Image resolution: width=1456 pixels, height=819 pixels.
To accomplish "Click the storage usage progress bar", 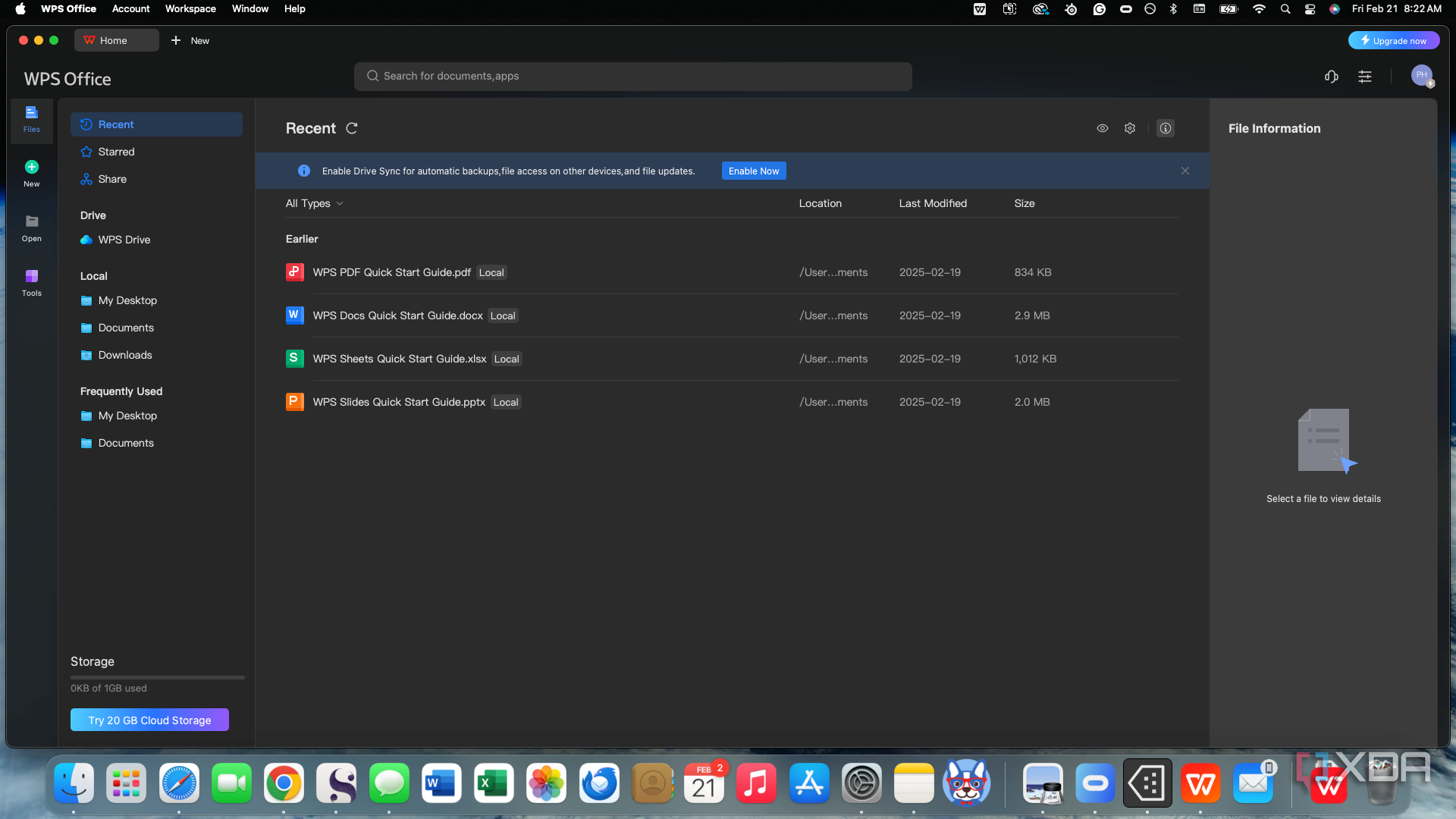I will 158,677.
